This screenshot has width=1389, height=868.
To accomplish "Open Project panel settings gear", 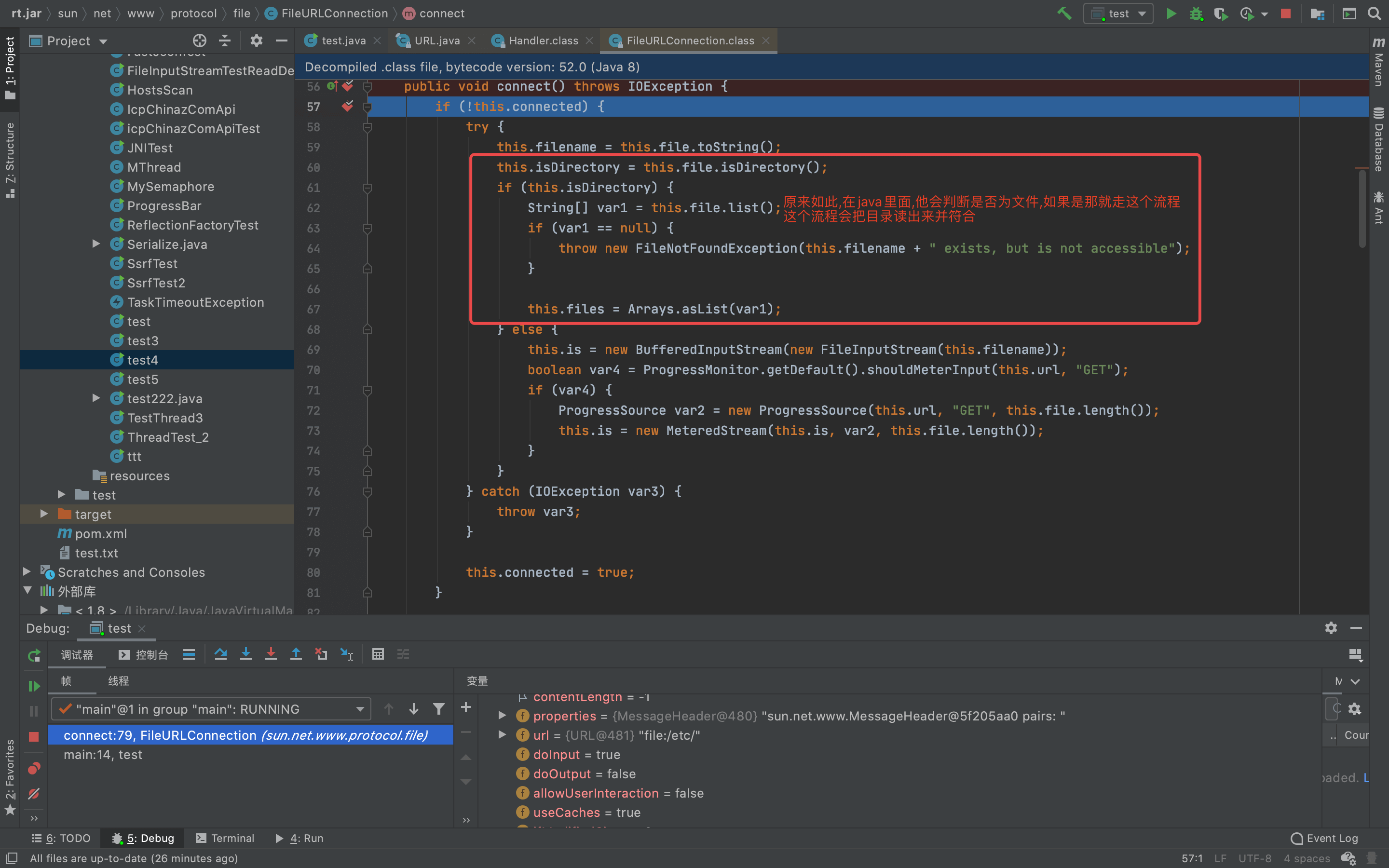I will (x=257, y=41).
